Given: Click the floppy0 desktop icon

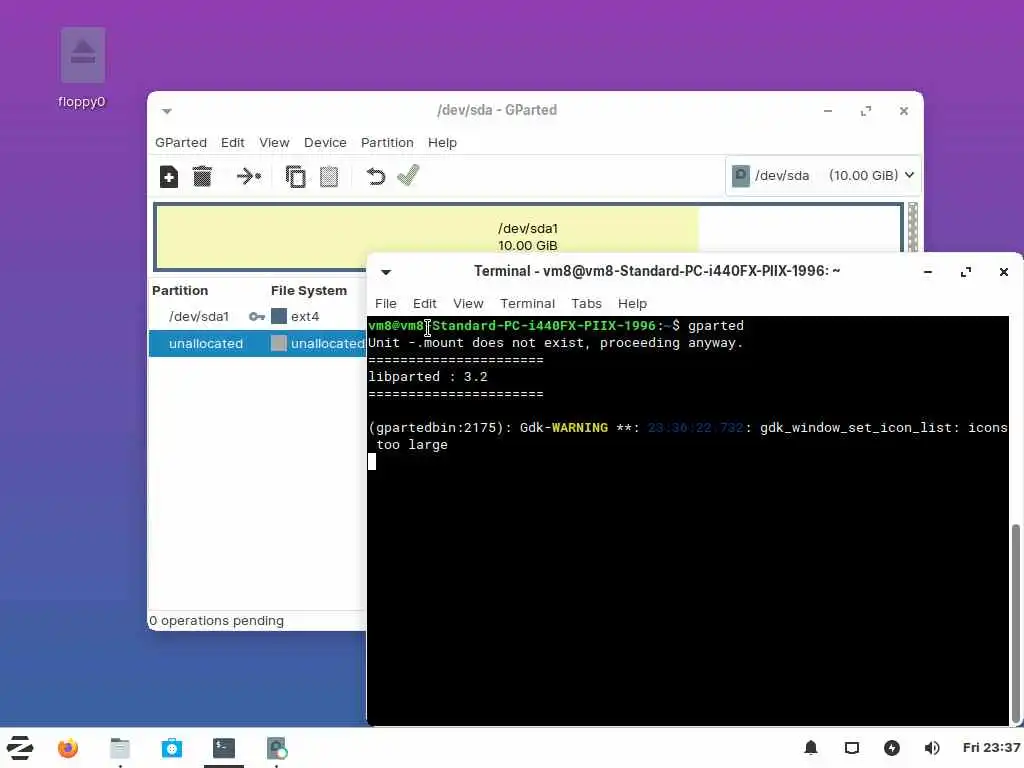Looking at the screenshot, I should (82, 68).
